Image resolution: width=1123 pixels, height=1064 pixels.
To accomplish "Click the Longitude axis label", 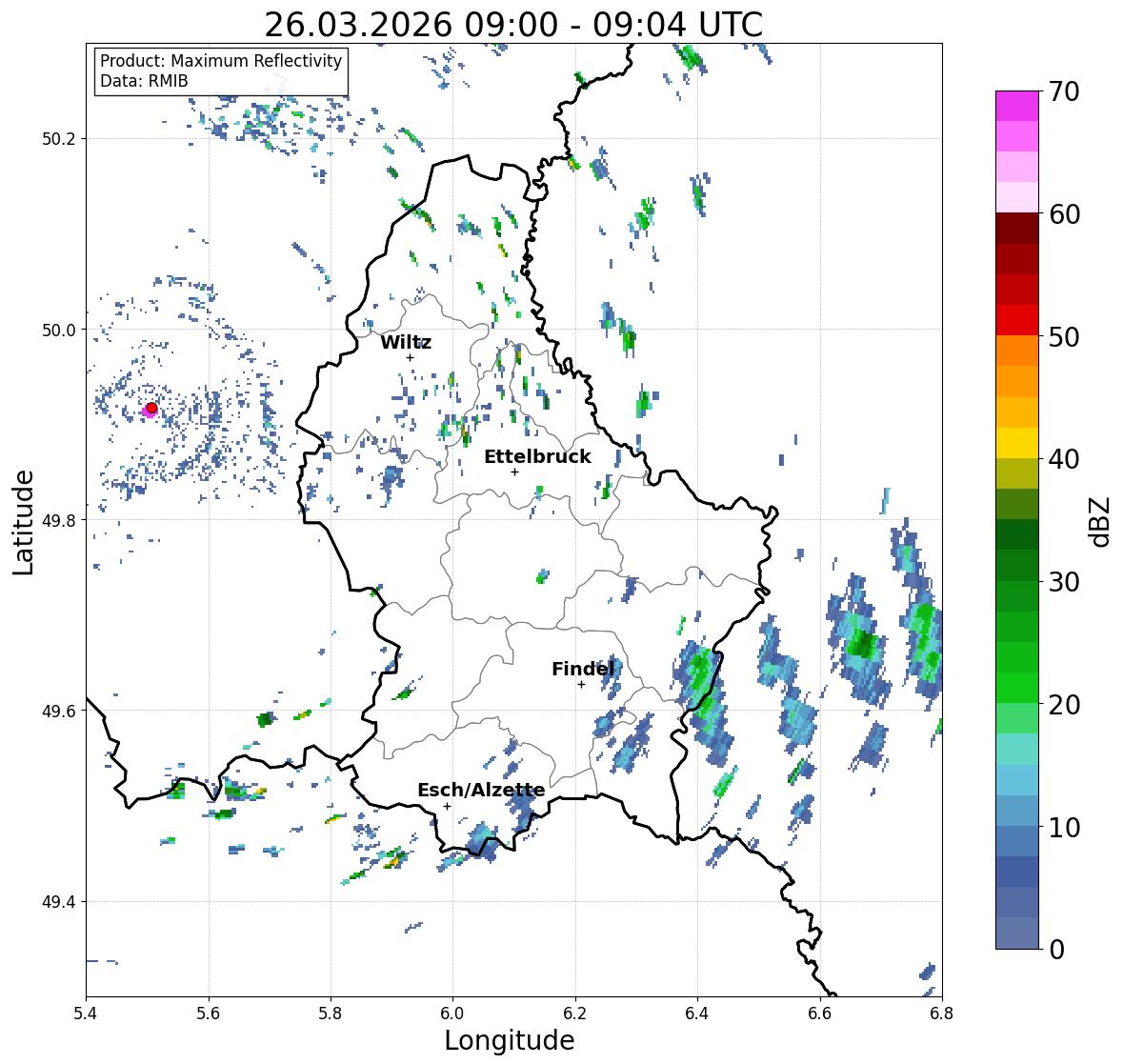I will [x=510, y=1040].
